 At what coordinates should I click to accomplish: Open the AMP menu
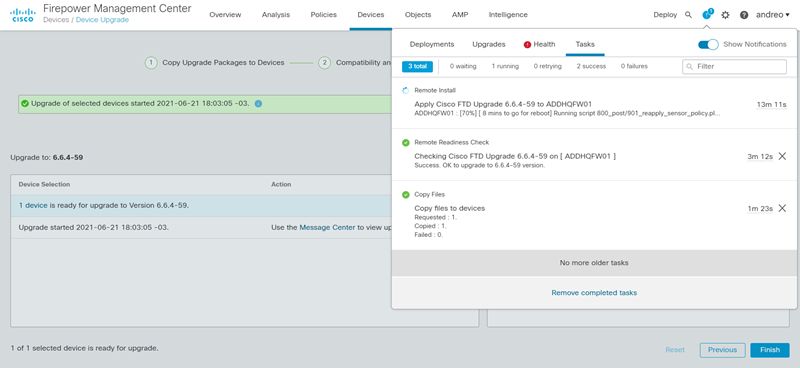(460, 15)
